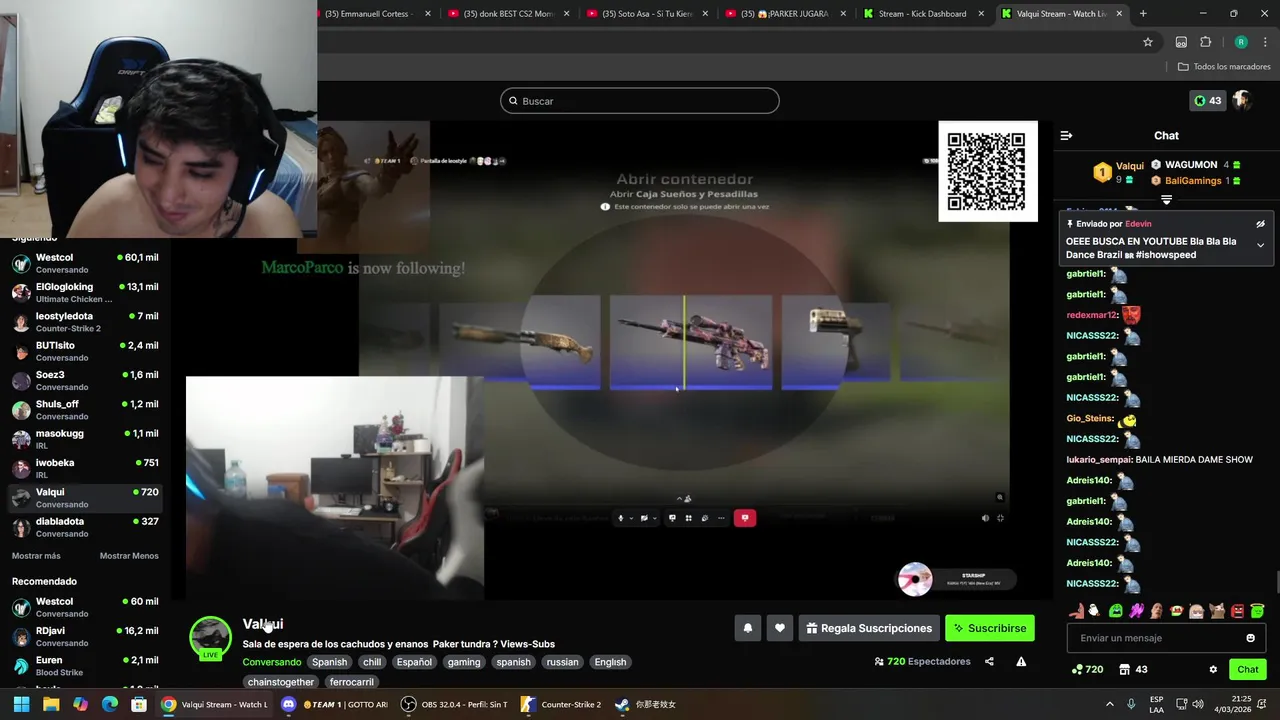The image size is (1280, 720).
Task: Show hidden system tray icons
Action: click(1109, 704)
